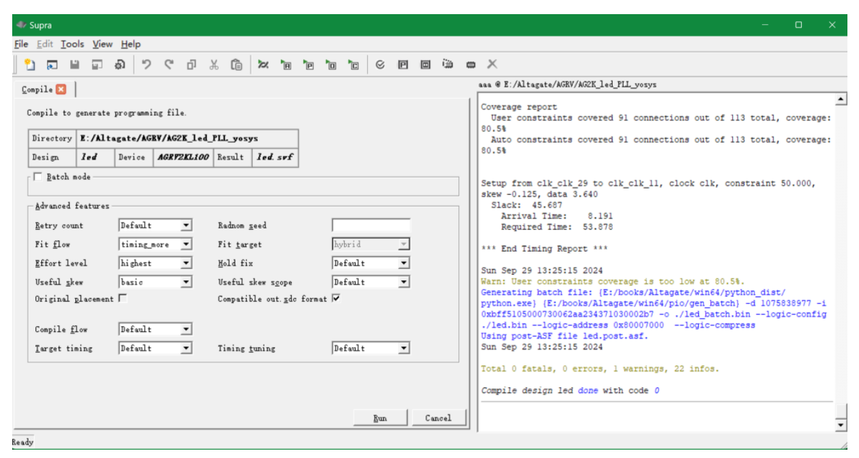Screen dimensions: 859x458
Task: Click the 'Total 0 fatals, 0 errors' line
Action: pos(600,369)
